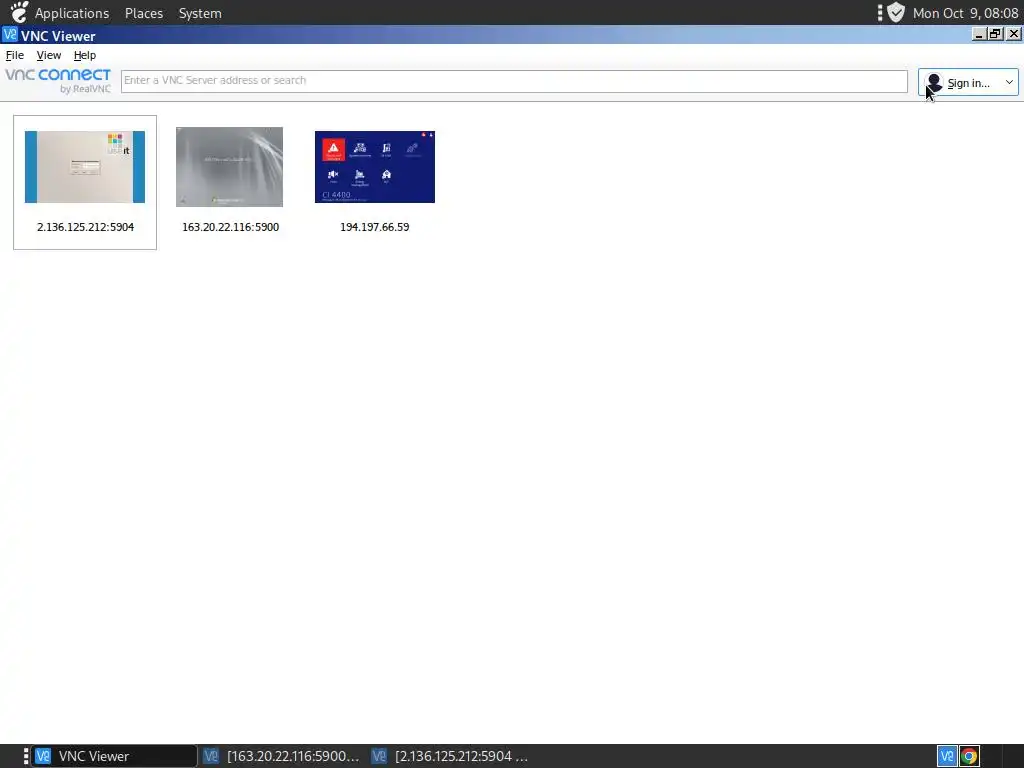Screen dimensions: 1024x768
Task: Open the Applications menu in top panel
Action: (72, 13)
